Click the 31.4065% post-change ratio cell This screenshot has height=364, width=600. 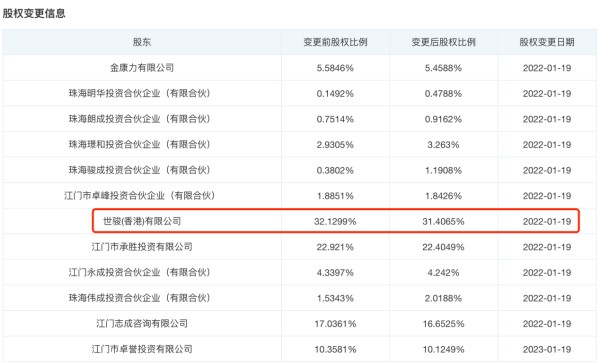(443, 222)
